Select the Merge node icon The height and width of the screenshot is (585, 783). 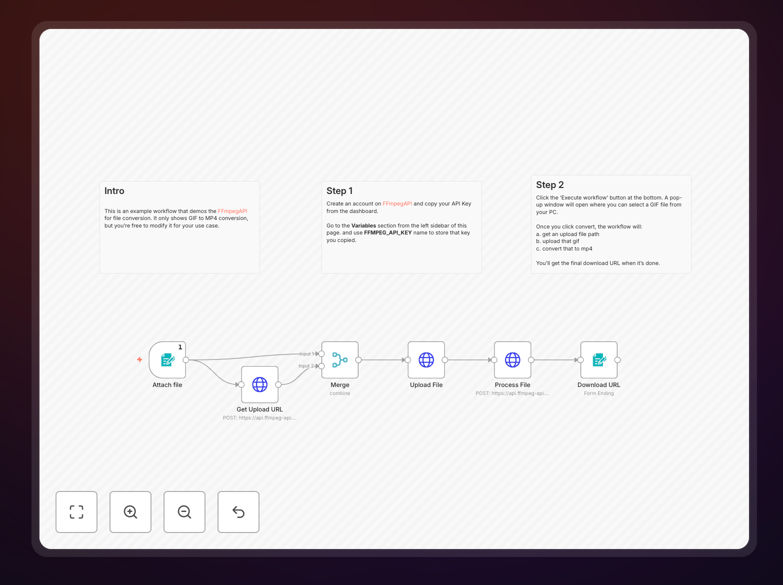click(x=340, y=360)
